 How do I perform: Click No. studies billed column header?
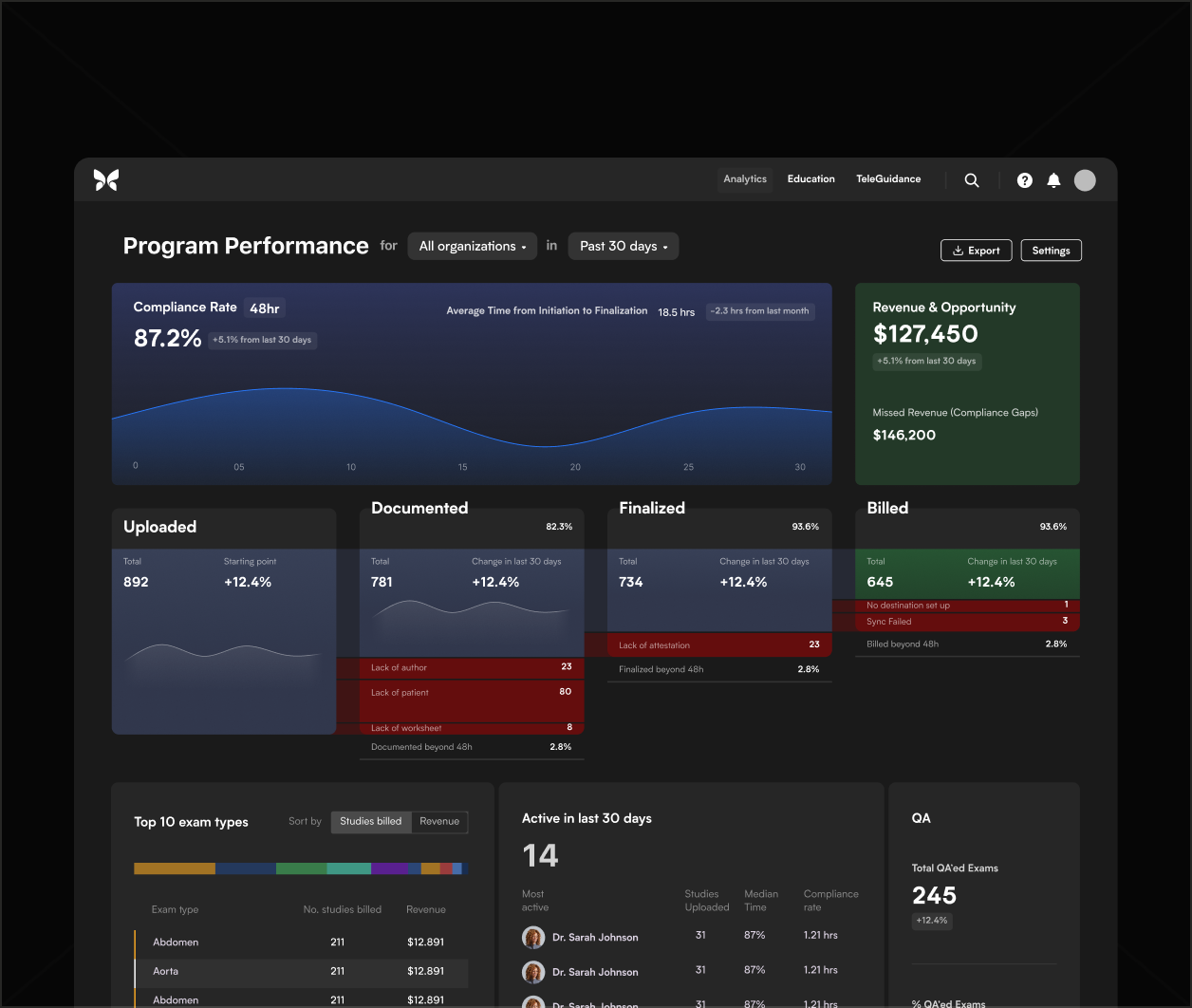tap(343, 909)
